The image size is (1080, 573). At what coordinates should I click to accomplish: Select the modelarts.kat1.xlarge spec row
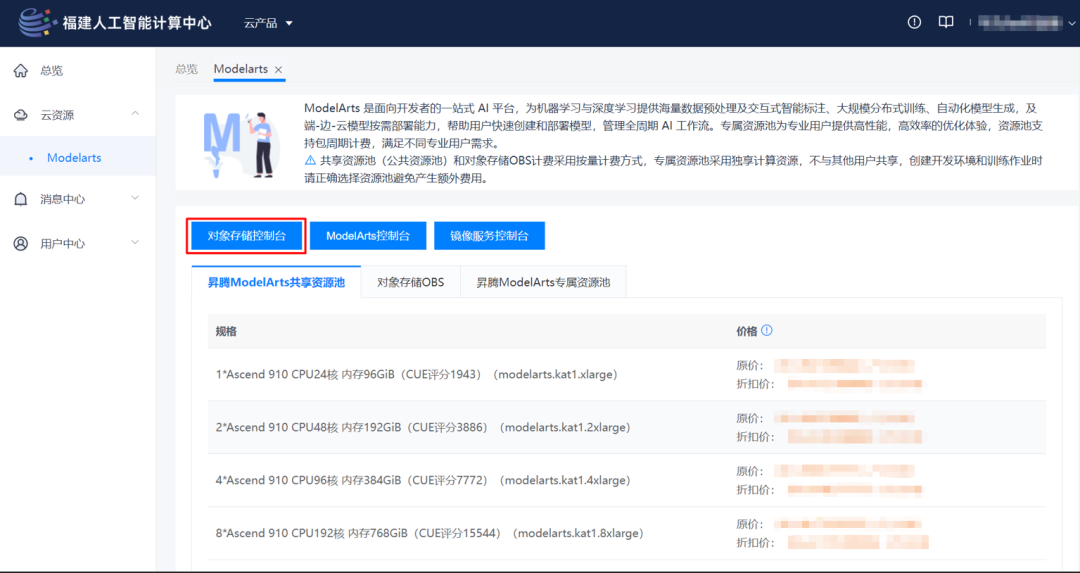pyautogui.click(x=627, y=375)
